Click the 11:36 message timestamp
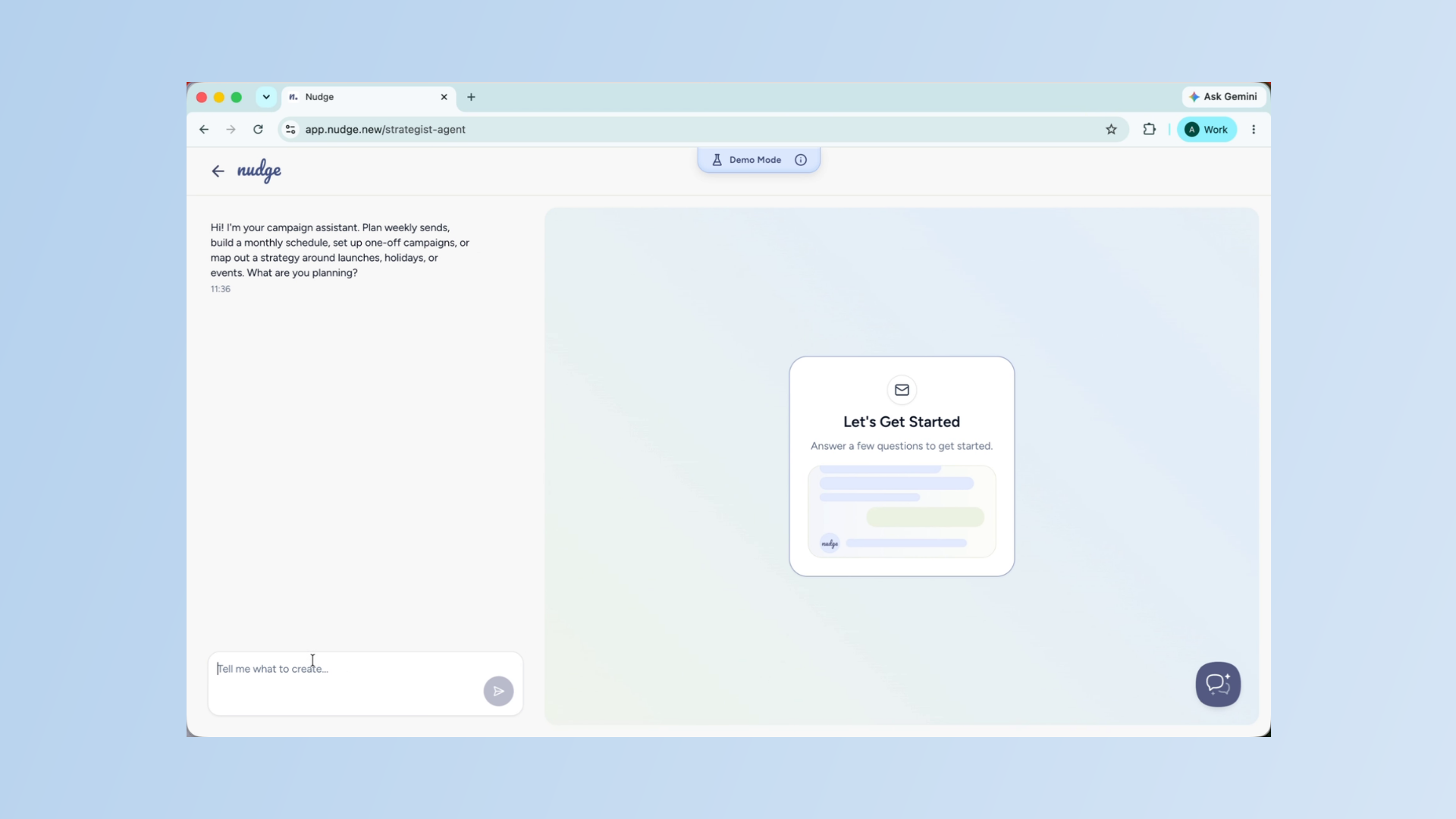Screen dimensions: 1456x819 (221, 289)
